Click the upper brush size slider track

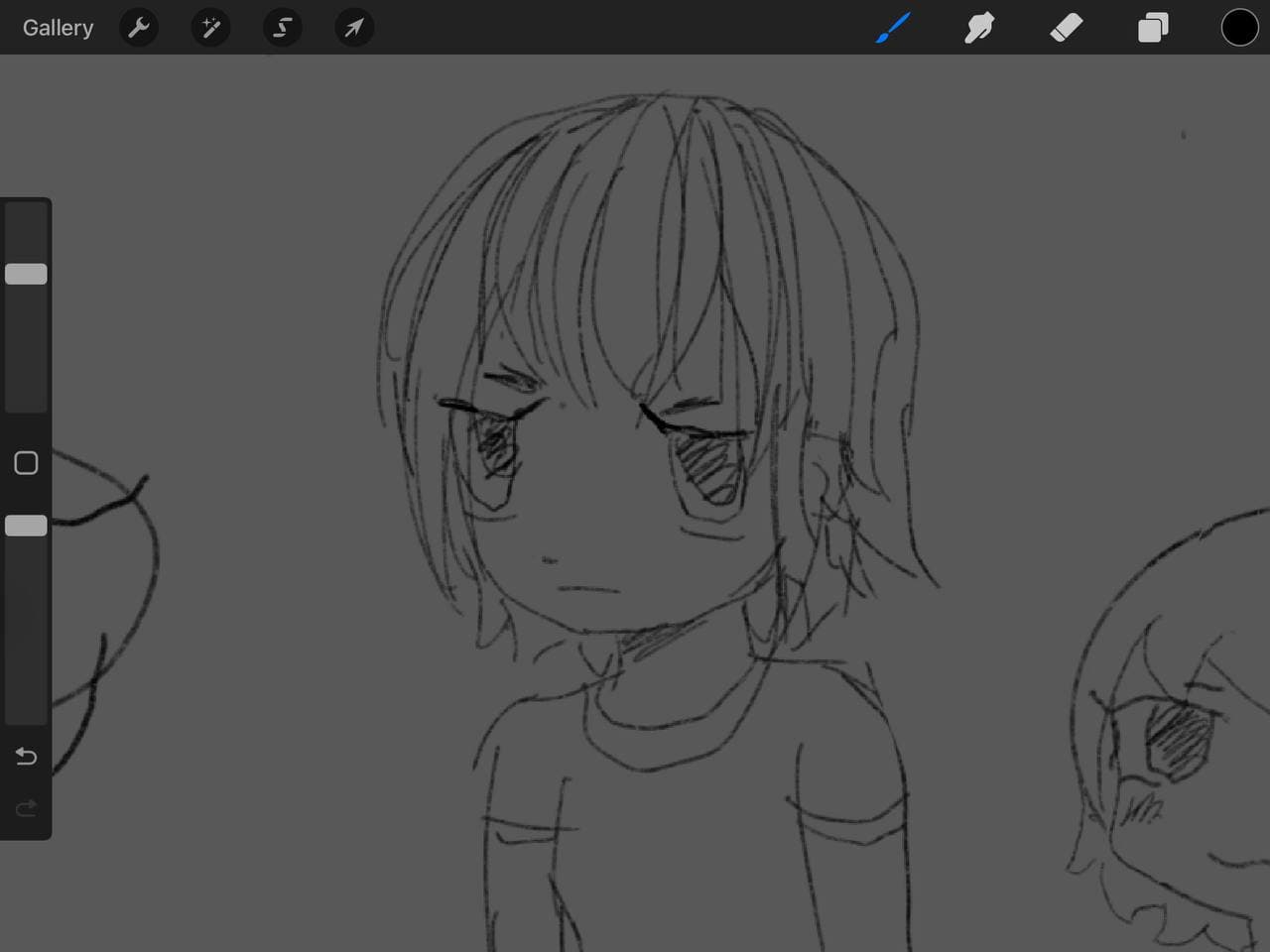coord(26,347)
